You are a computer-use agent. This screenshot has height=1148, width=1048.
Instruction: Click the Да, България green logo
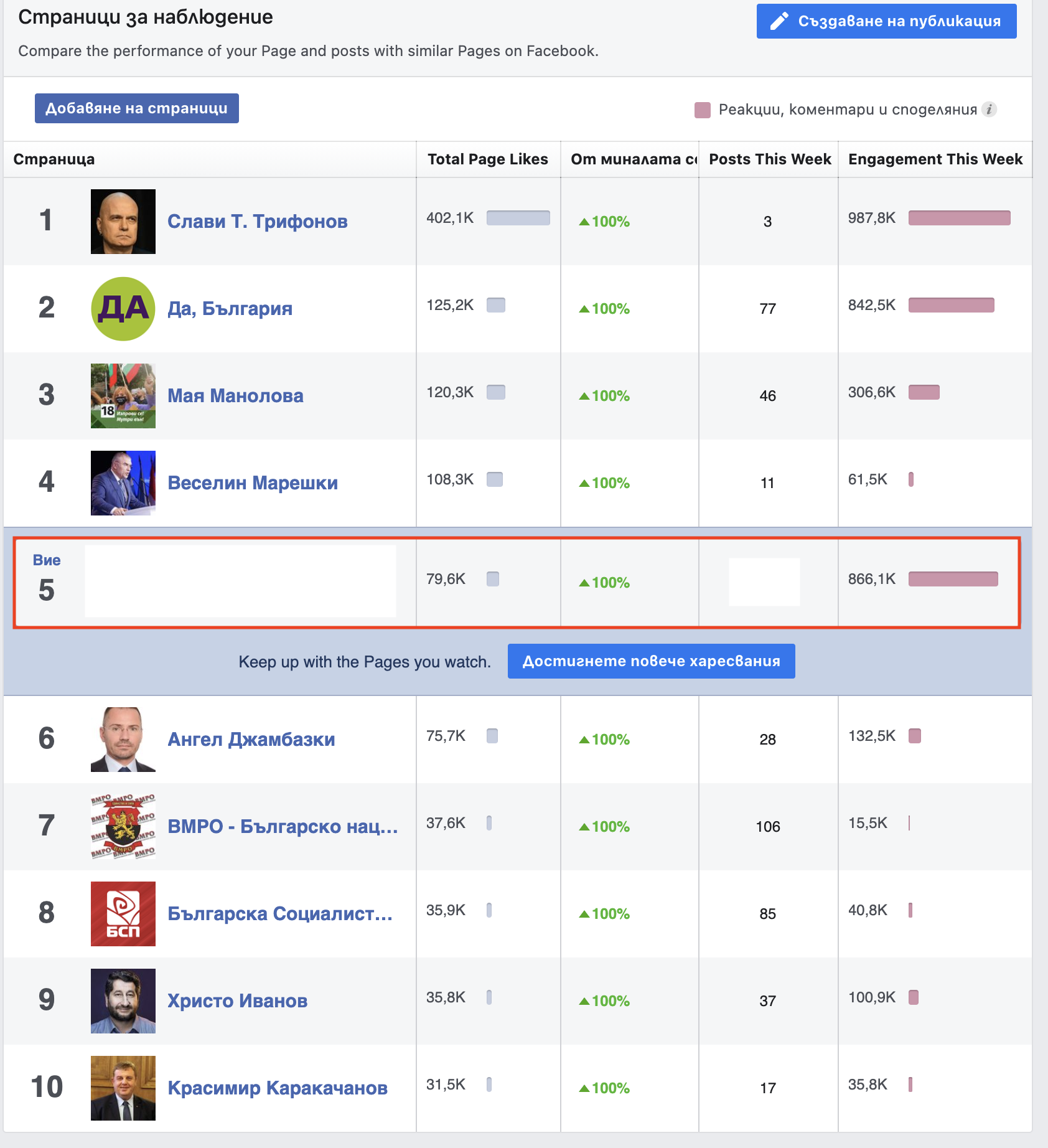(x=123, y=309)
